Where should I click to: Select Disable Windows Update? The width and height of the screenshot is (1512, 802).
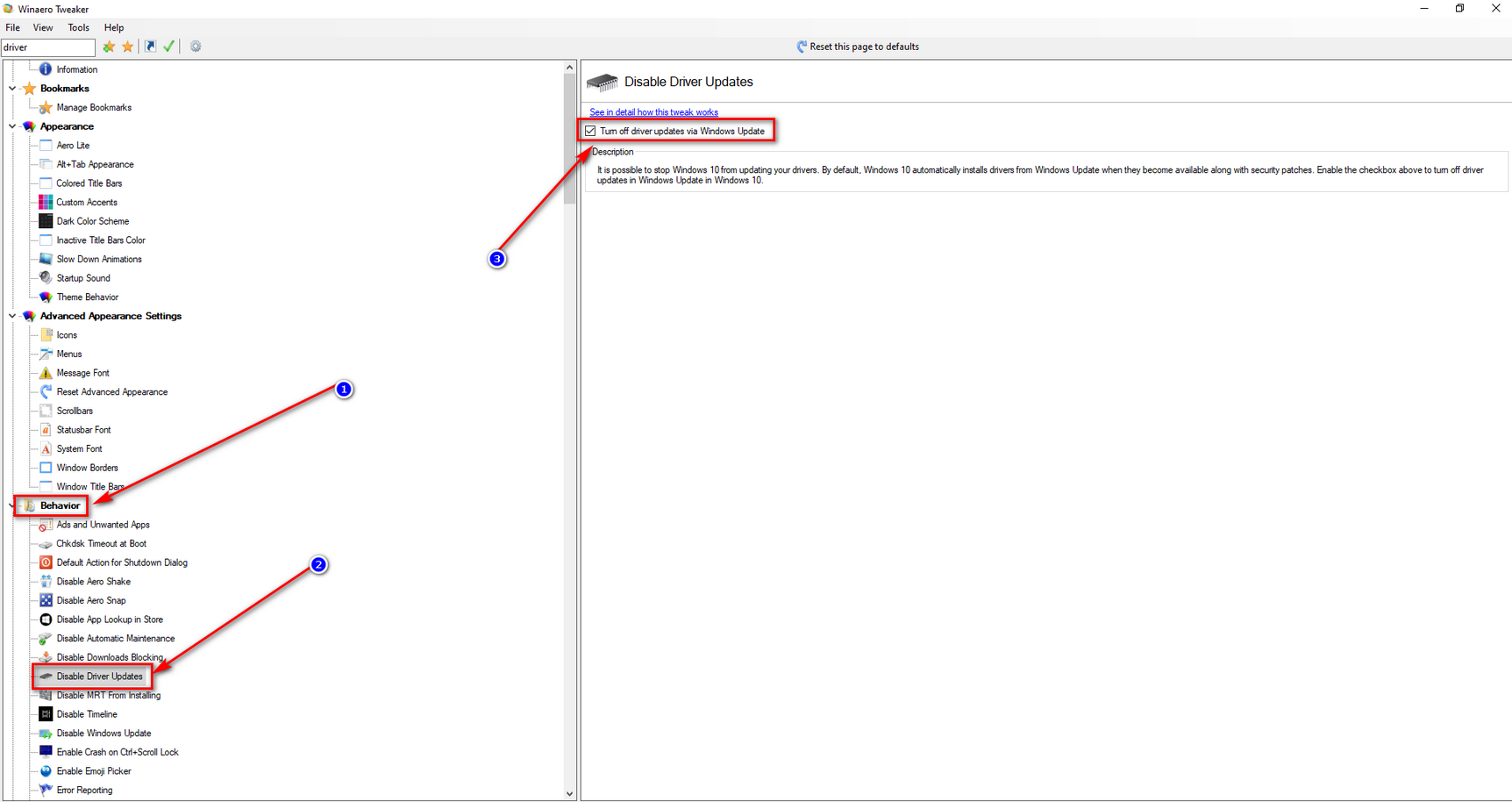point(103,734)
